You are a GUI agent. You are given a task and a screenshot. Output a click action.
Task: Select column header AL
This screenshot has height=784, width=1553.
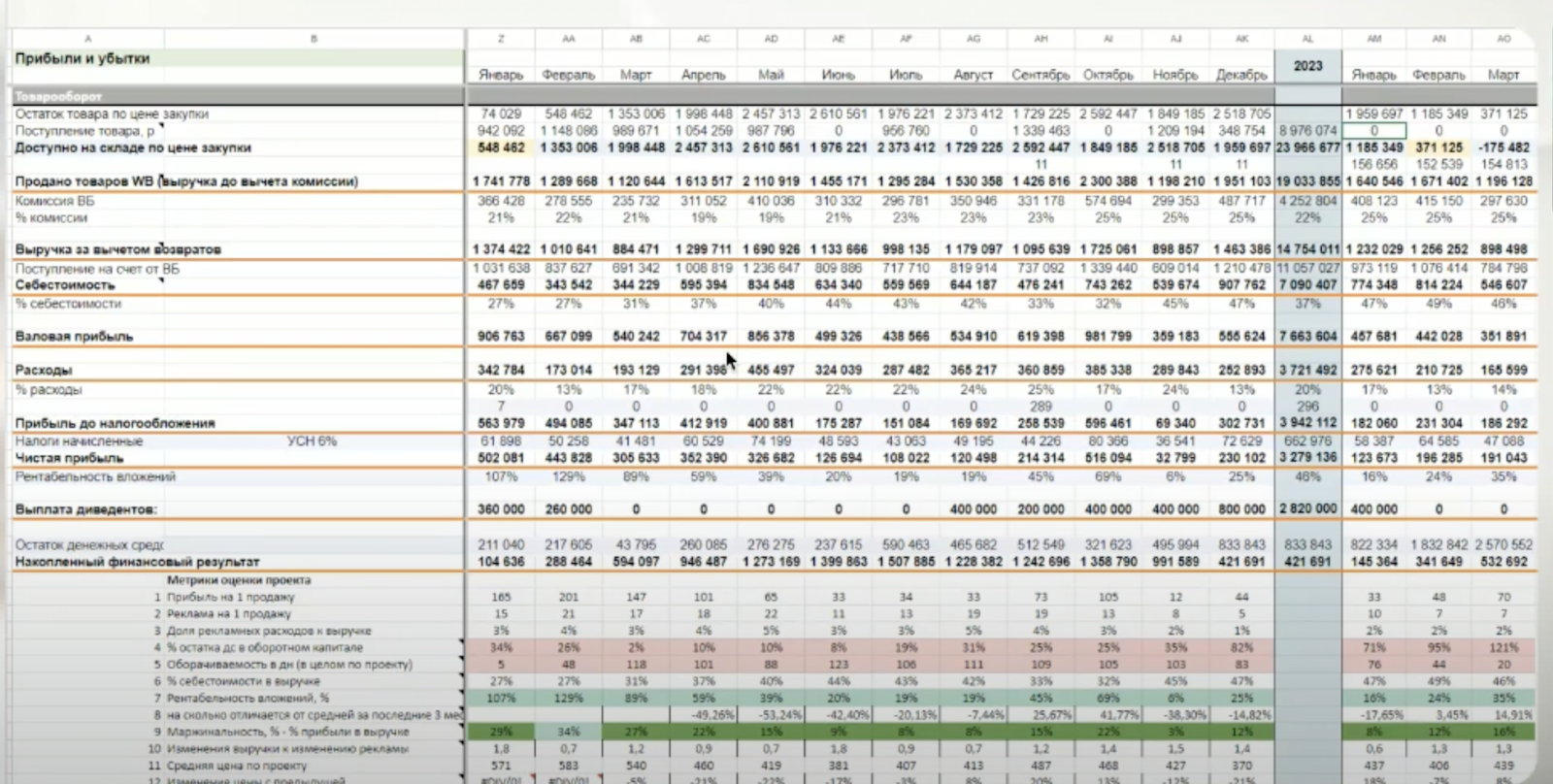click(1307, 39)
